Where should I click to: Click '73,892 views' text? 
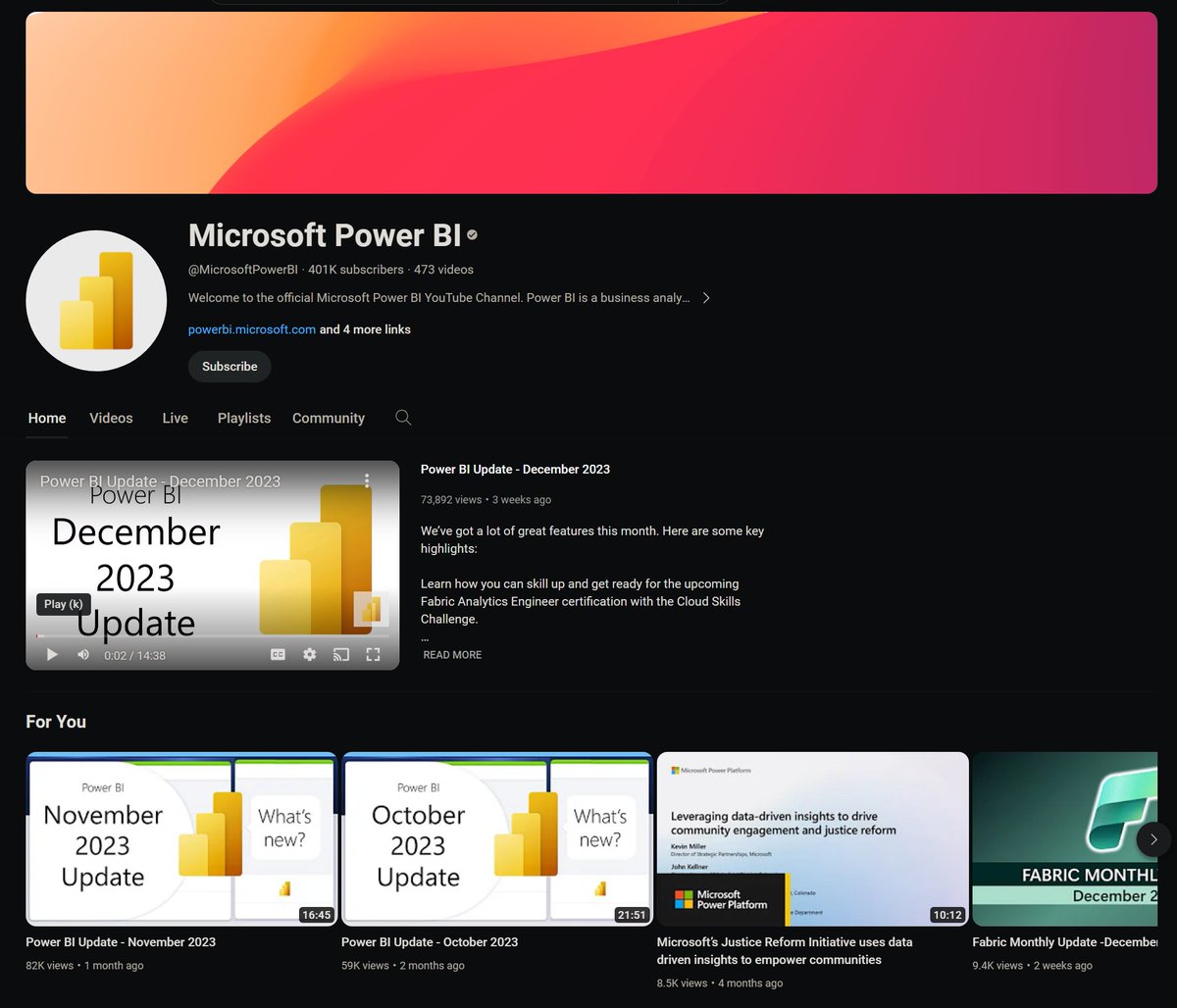pos(451,500)
